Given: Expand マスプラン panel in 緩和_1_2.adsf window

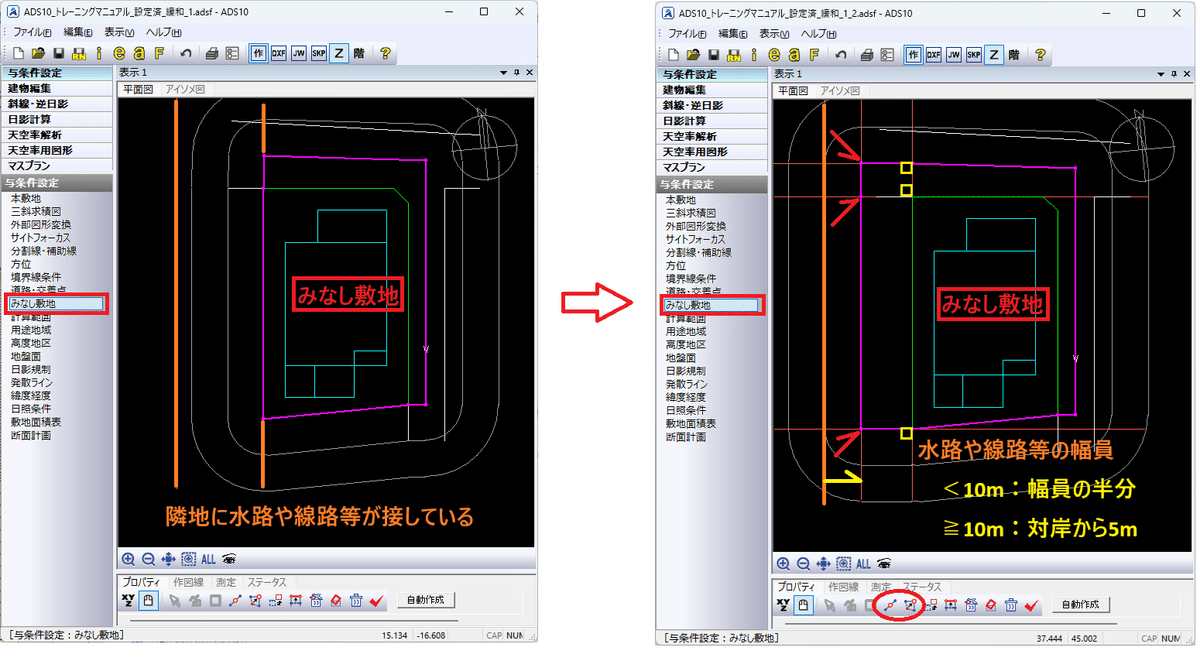Looking at the screenshot, I should [x=714, y=166].
